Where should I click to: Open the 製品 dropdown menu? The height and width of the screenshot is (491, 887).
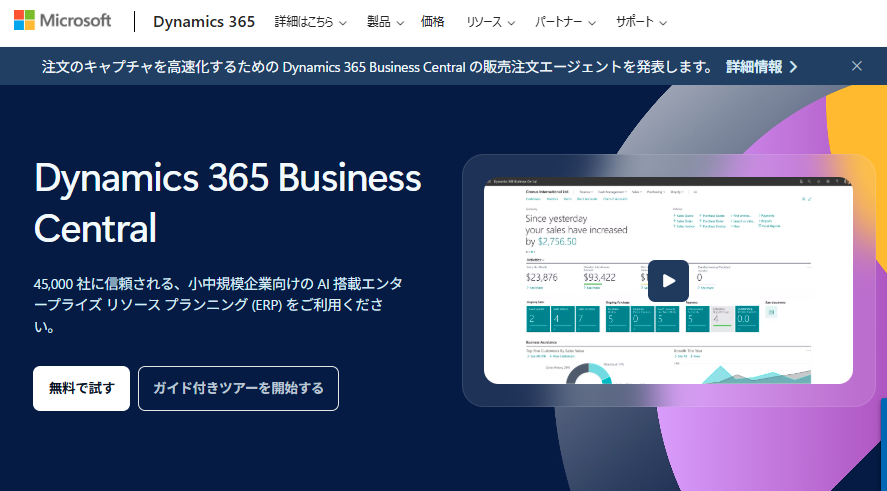385,21
